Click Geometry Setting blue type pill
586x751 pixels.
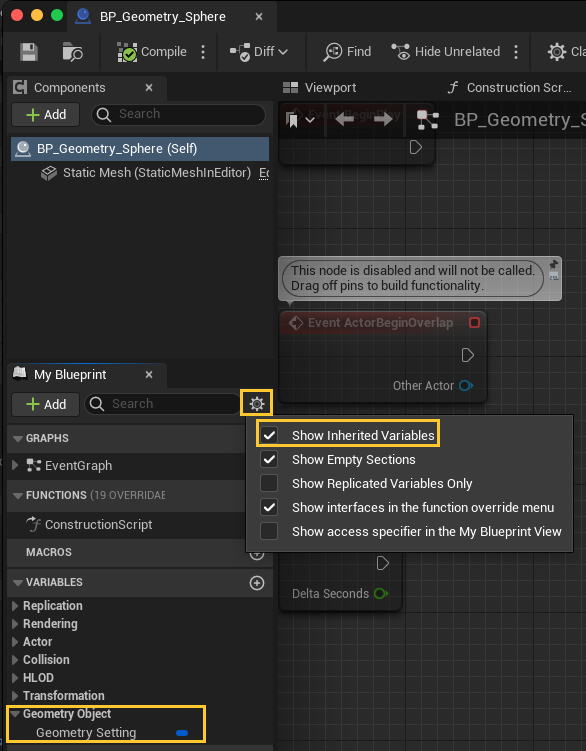[182, 733]
